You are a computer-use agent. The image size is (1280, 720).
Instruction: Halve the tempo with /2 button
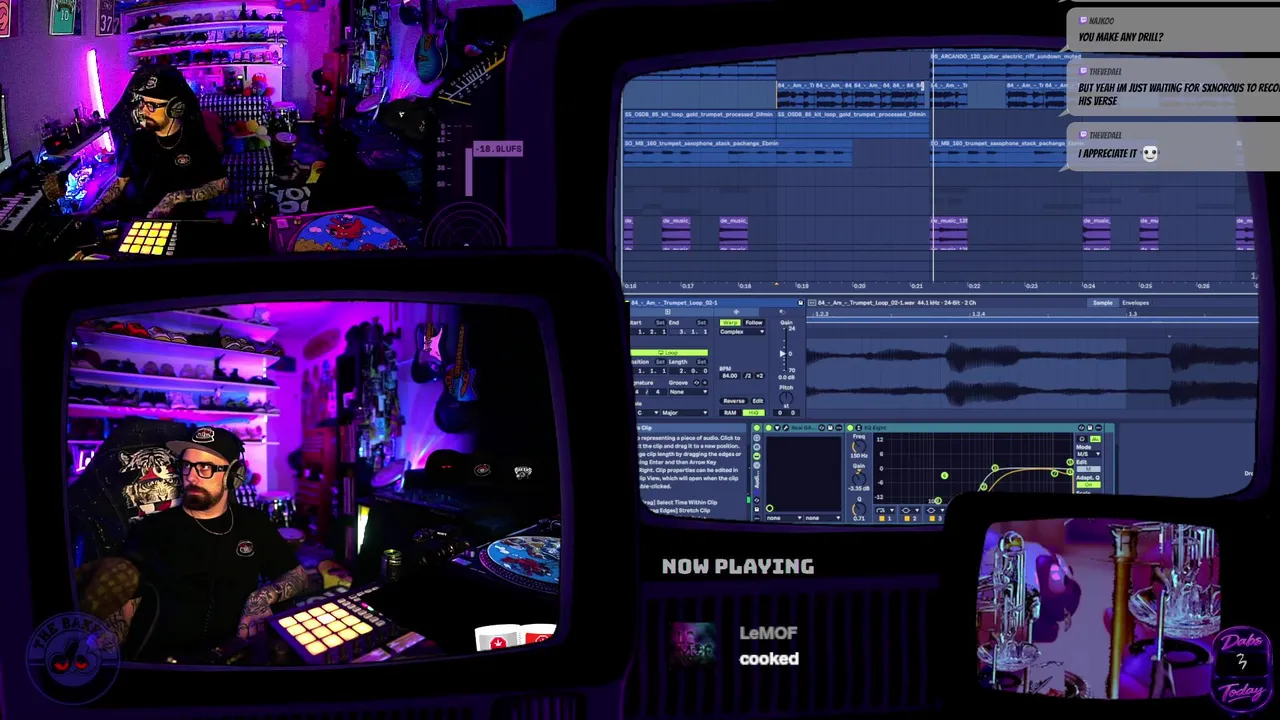point(748,376)
